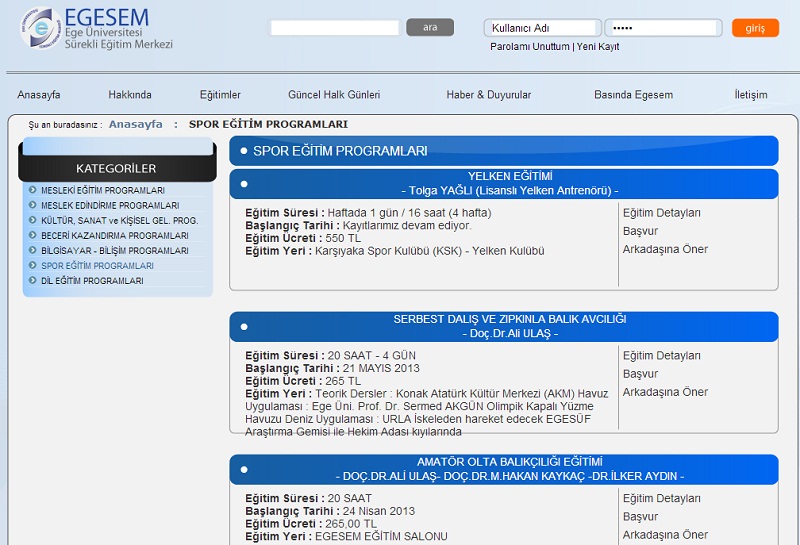This screenshot has height=545, width=800.
Task: Open Basında Egesem page
Action: coord(634,94)
